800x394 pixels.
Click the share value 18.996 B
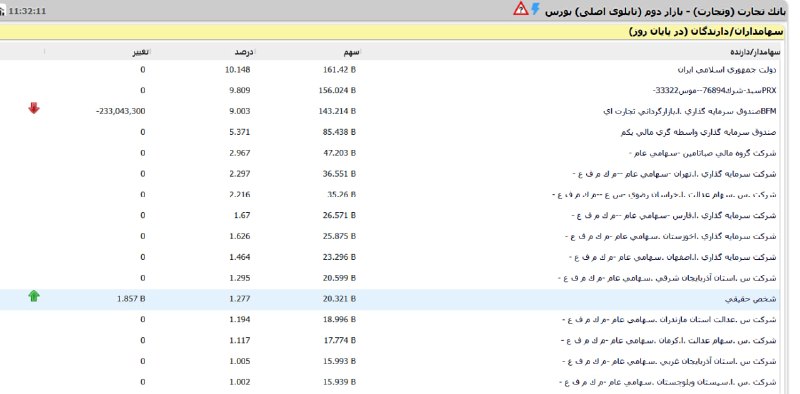[339, 320]
